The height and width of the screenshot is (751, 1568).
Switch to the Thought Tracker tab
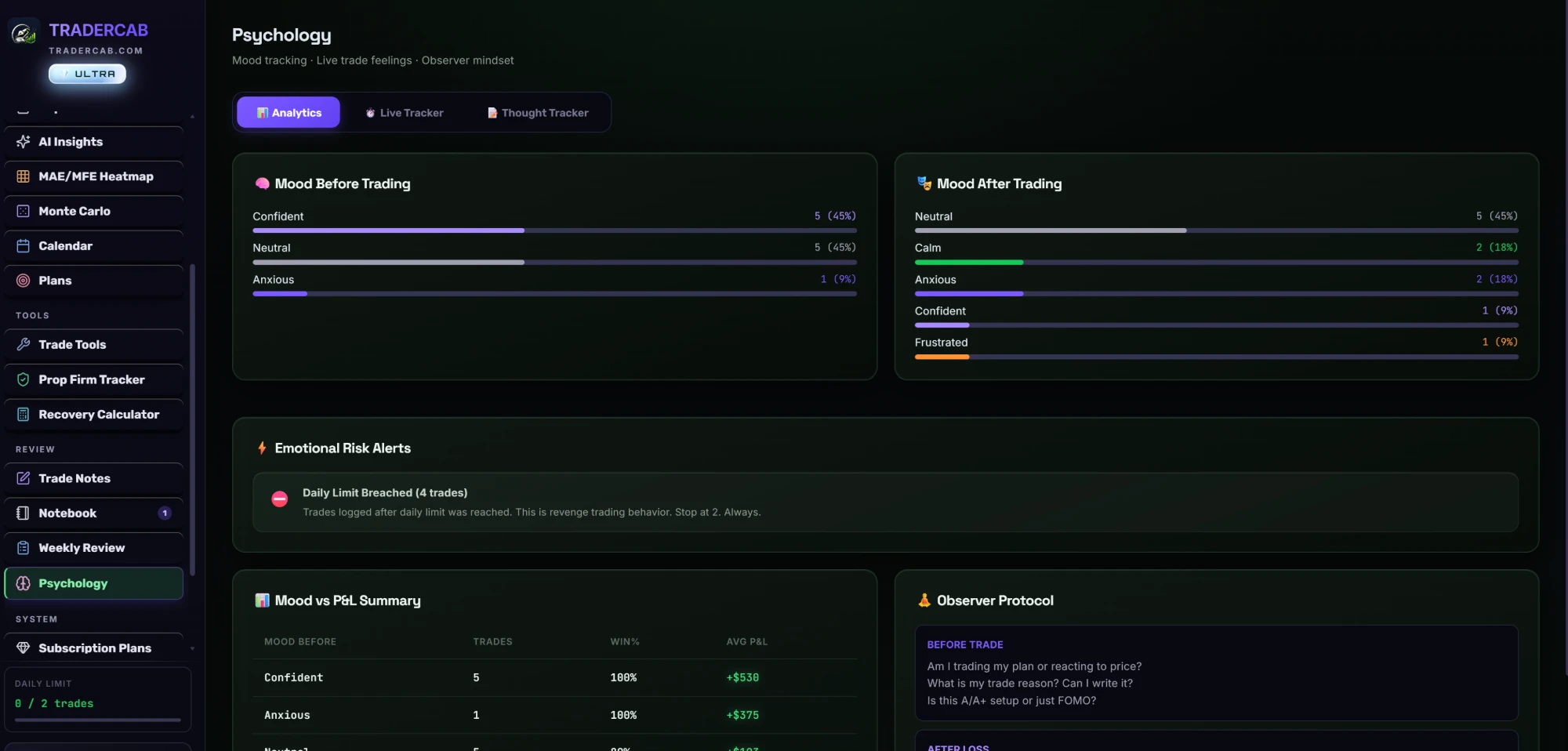pyautogui.click(x=538, y=112)
